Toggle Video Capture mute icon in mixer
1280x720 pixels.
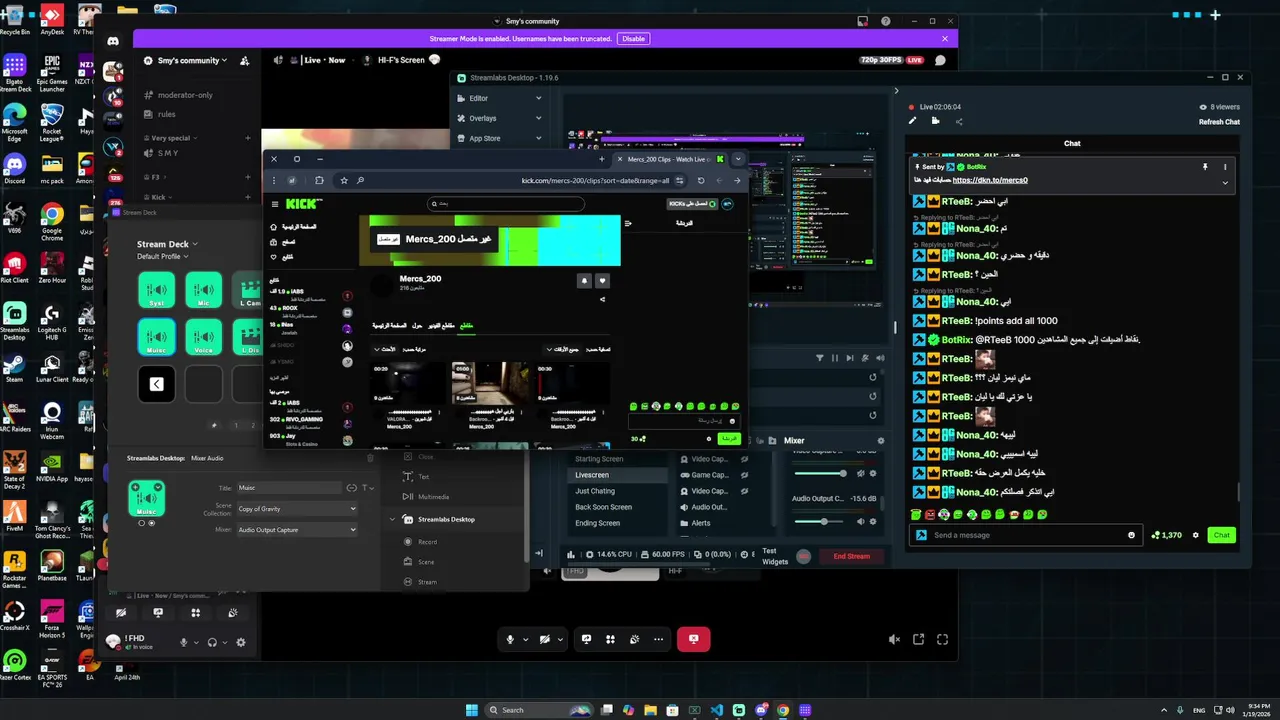pos(860,473)
